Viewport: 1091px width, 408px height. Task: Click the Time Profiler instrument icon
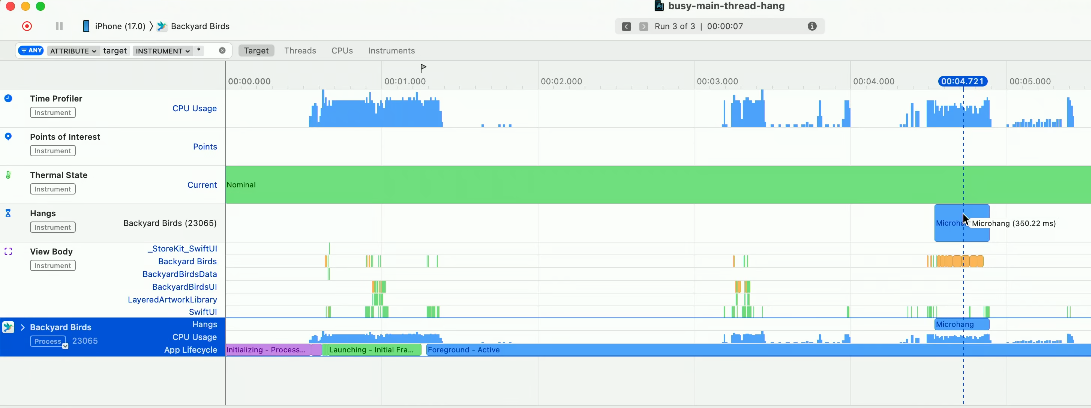point(8,99)
